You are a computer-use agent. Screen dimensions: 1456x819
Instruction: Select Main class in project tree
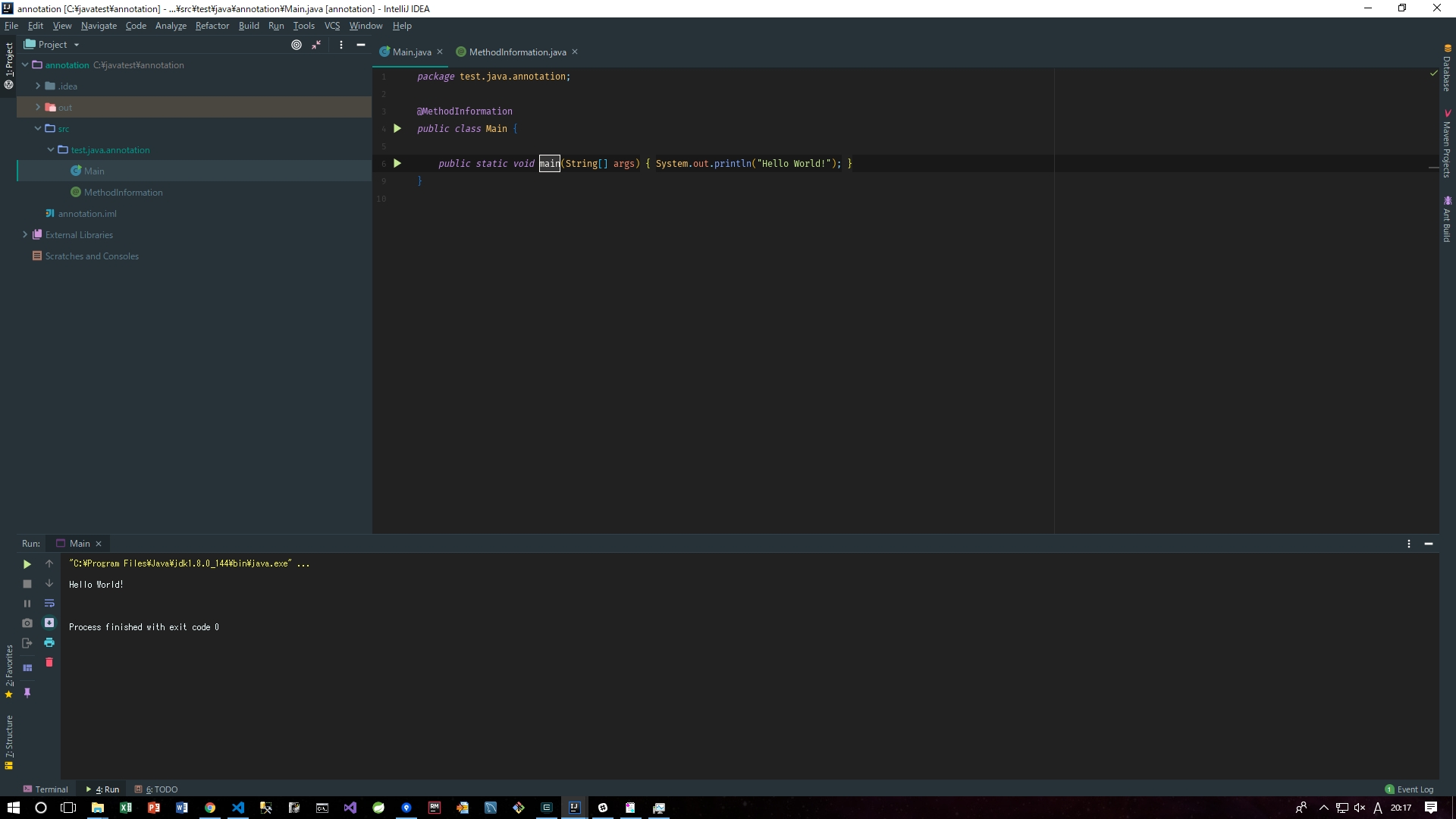click(94, 171)
